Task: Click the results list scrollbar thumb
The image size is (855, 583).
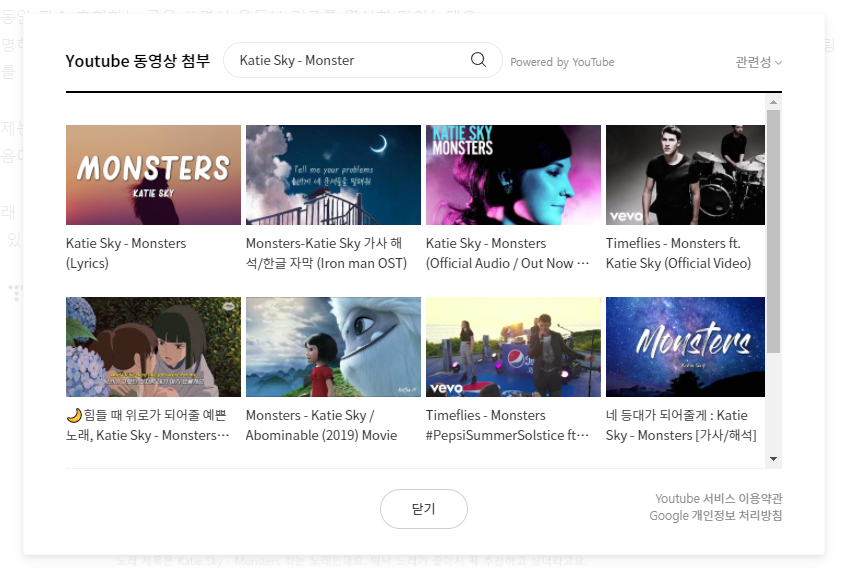Action: click(x=773, y=231)
